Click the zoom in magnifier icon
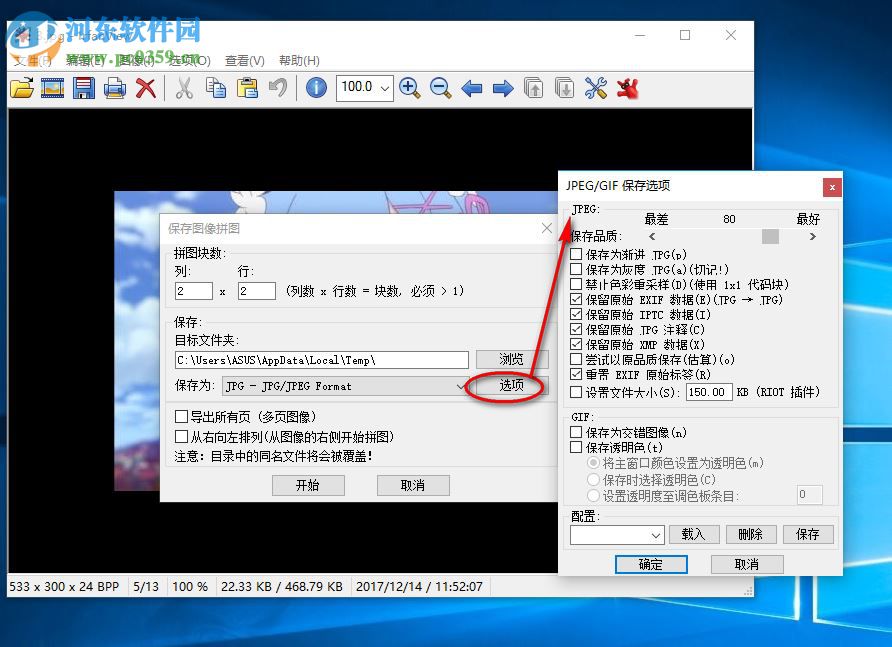Screen dimensions: 892x647 (409, 88)
